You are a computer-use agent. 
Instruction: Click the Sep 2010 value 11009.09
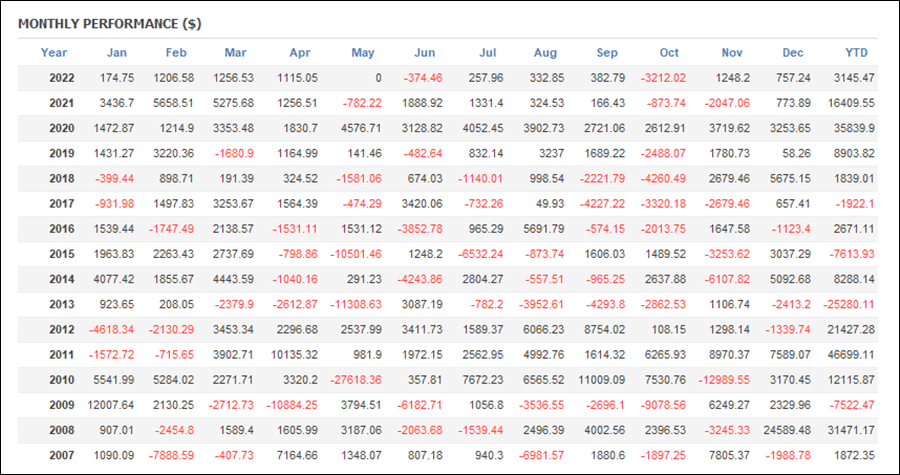coord(601,380)
